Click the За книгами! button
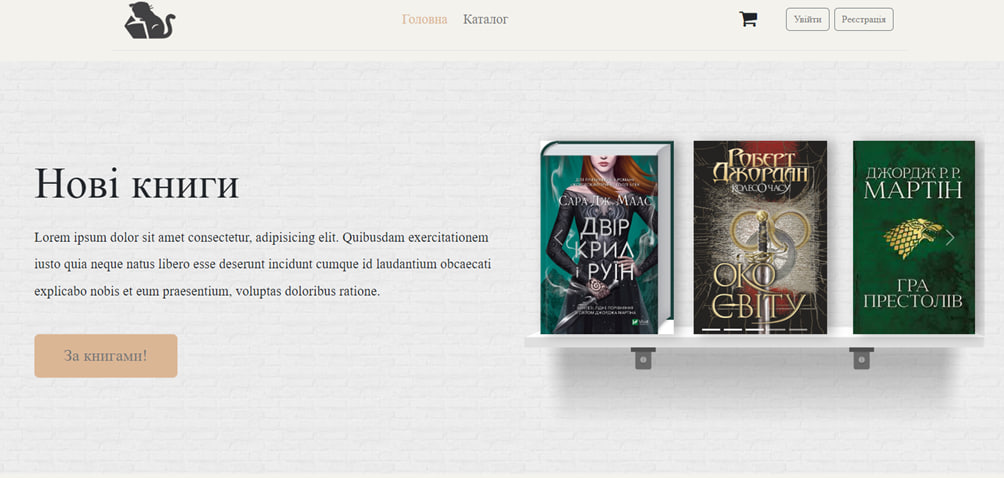The width and height of the screenshot is (1004, 478). pyautogui.click(x=106, y=356)
